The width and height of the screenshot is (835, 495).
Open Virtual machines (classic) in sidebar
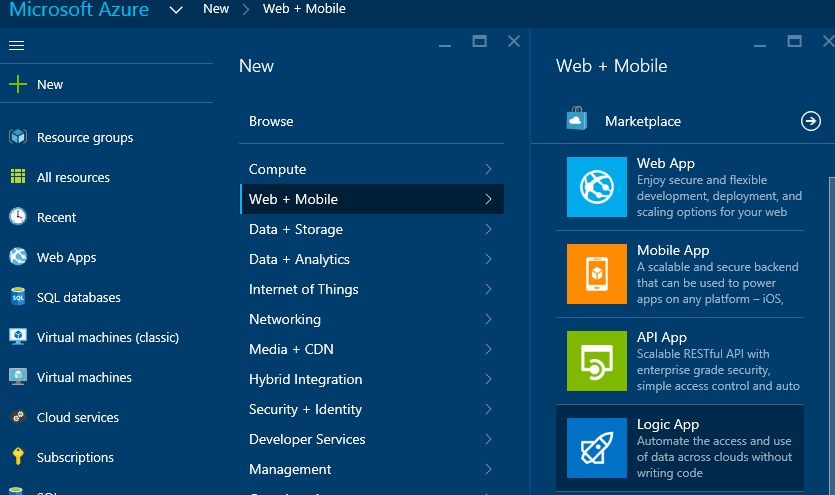[x=107, y=337]
